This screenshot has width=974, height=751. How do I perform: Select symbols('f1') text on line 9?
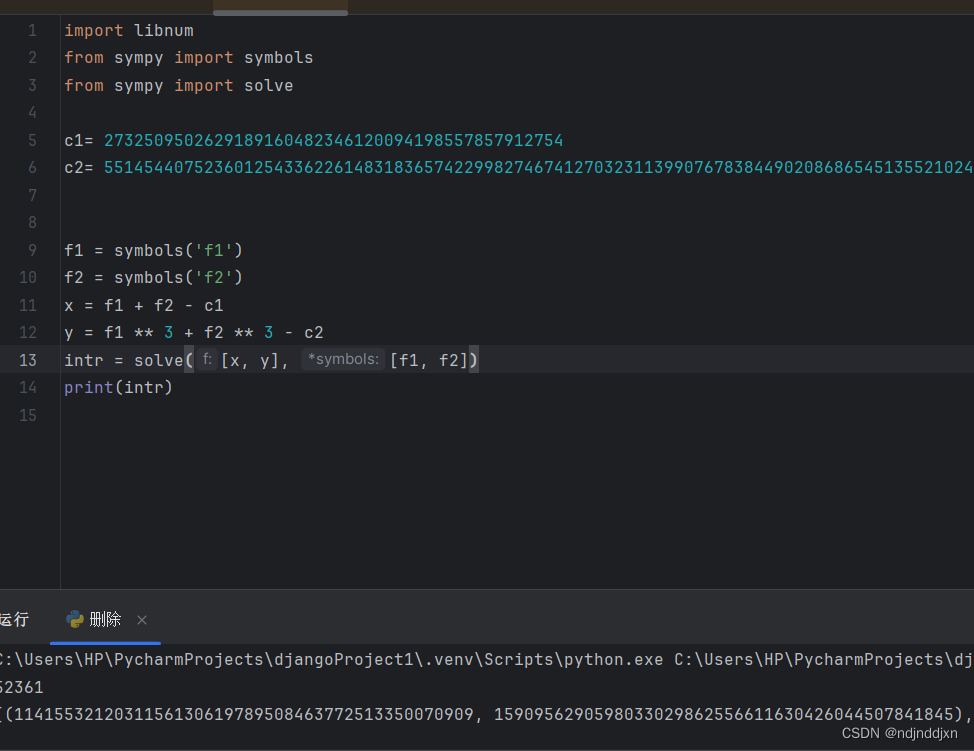click(181, 250)
